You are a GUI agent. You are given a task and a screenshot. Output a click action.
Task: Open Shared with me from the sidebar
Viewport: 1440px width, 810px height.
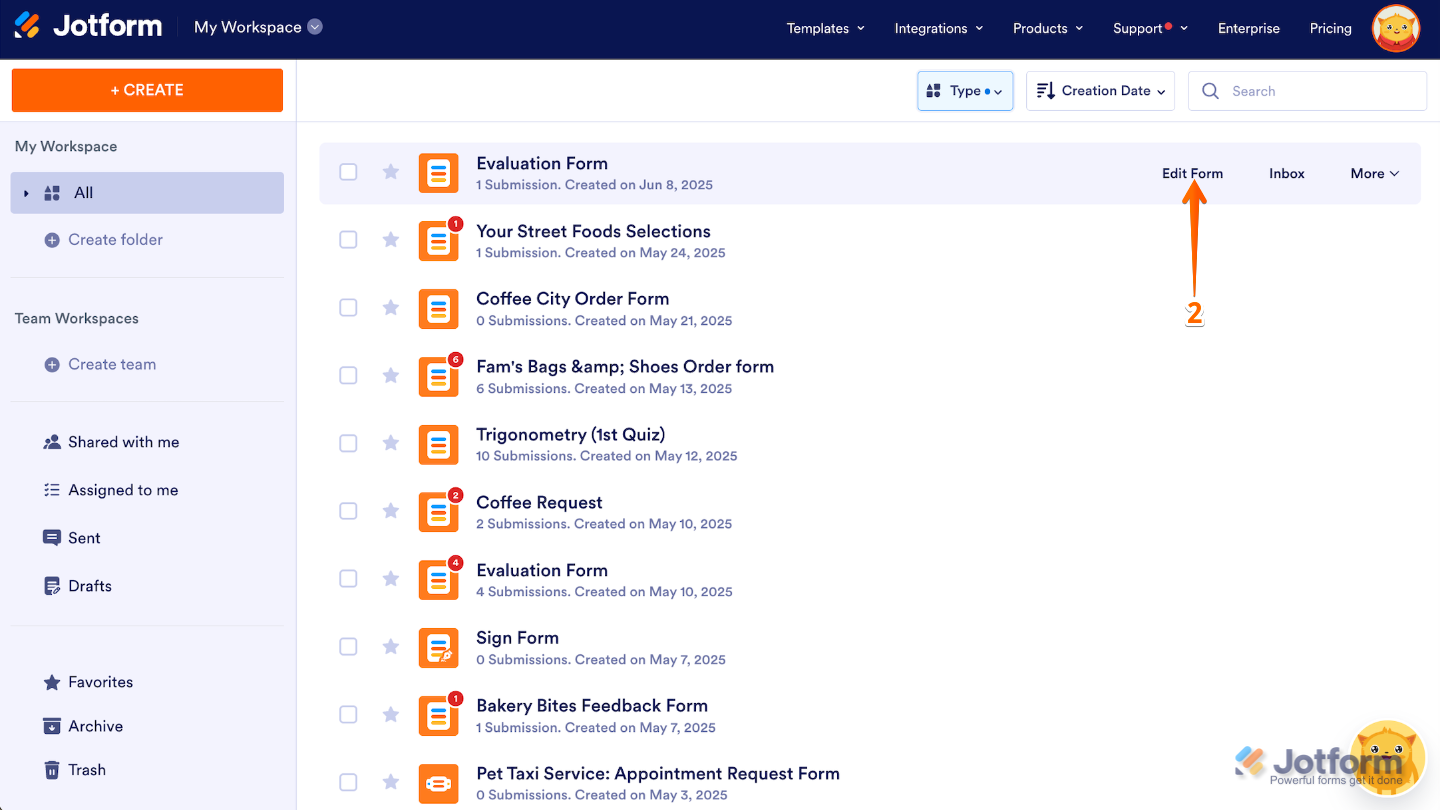[x=110, y=441]
